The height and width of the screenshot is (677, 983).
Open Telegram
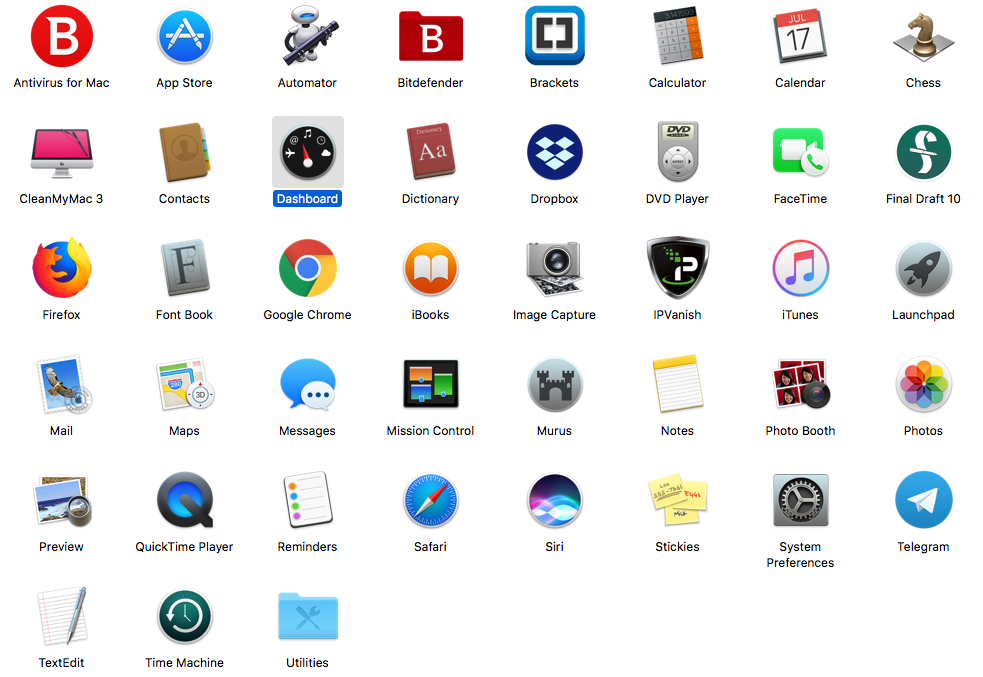[923, 500]
